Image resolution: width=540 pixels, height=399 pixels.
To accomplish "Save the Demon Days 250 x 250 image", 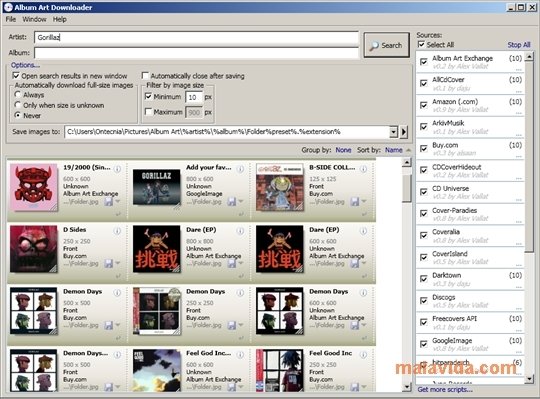I will point(232,325).
